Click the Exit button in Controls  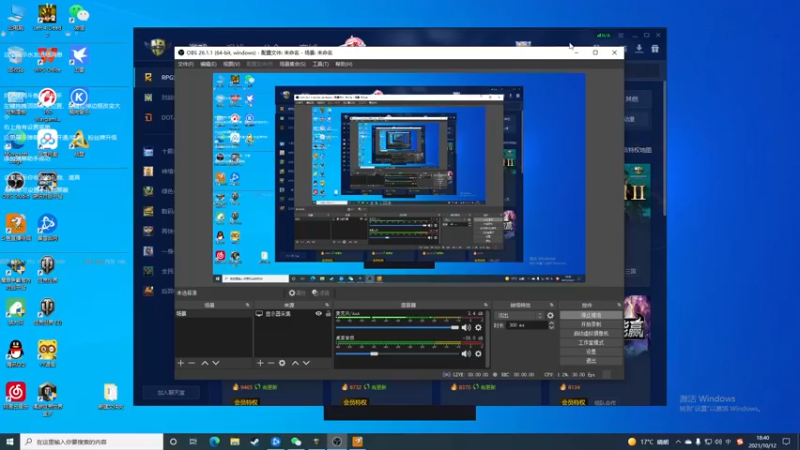click(591, 361)
